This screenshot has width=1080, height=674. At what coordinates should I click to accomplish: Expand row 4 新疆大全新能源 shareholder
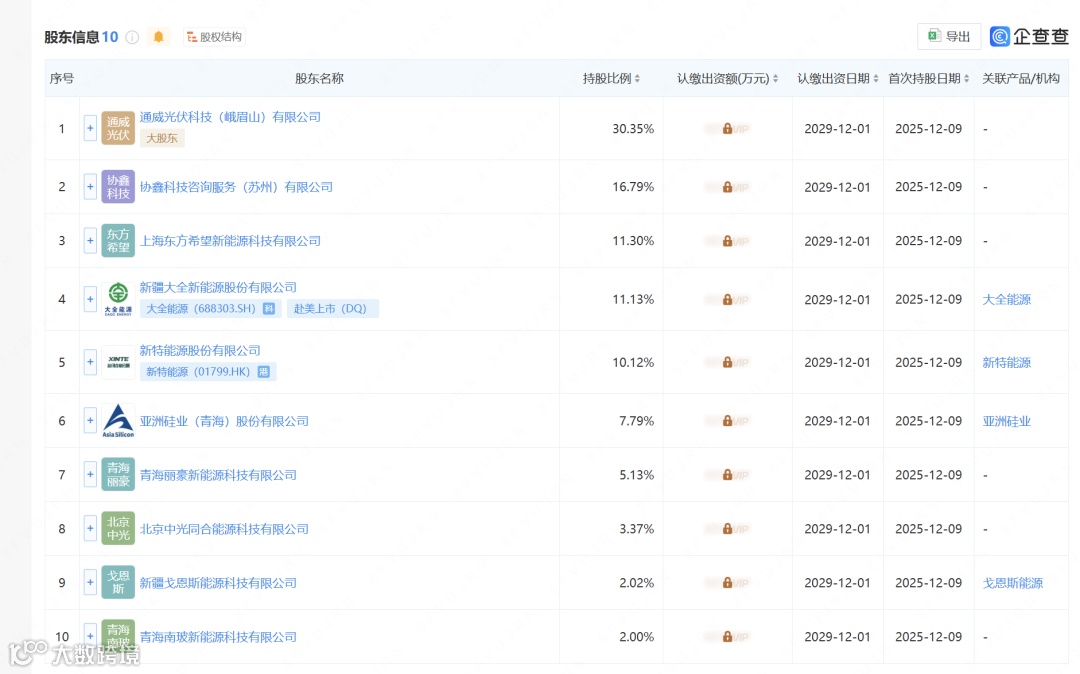click(90, 299)
